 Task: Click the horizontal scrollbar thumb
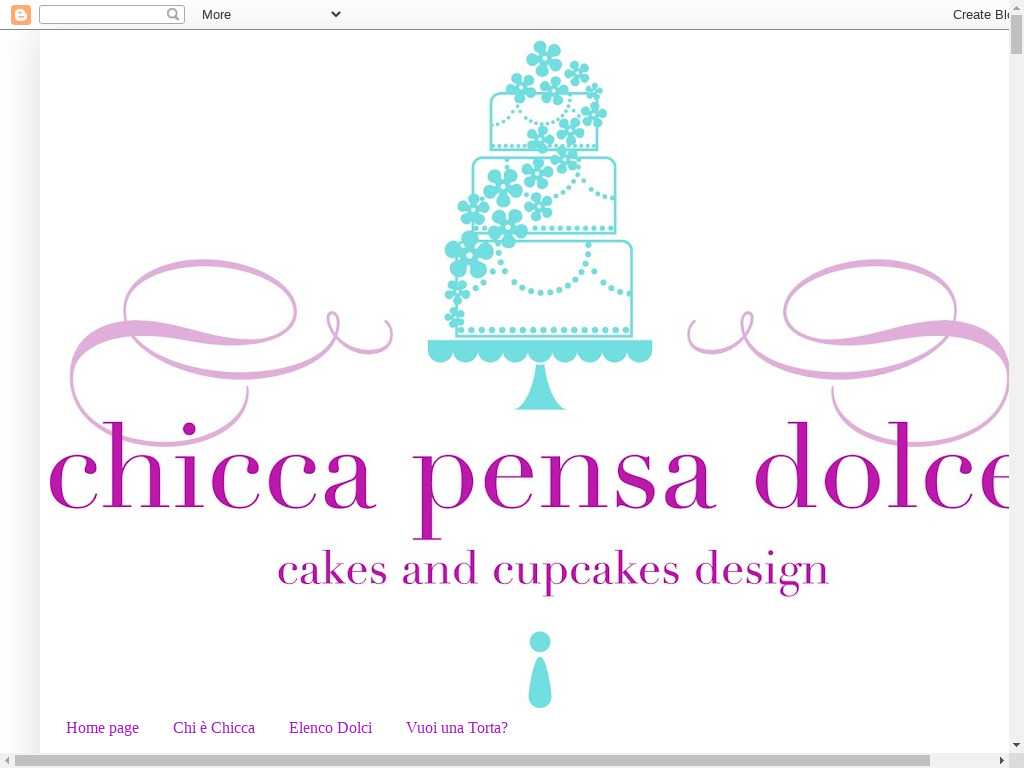[x=472, y=761]
